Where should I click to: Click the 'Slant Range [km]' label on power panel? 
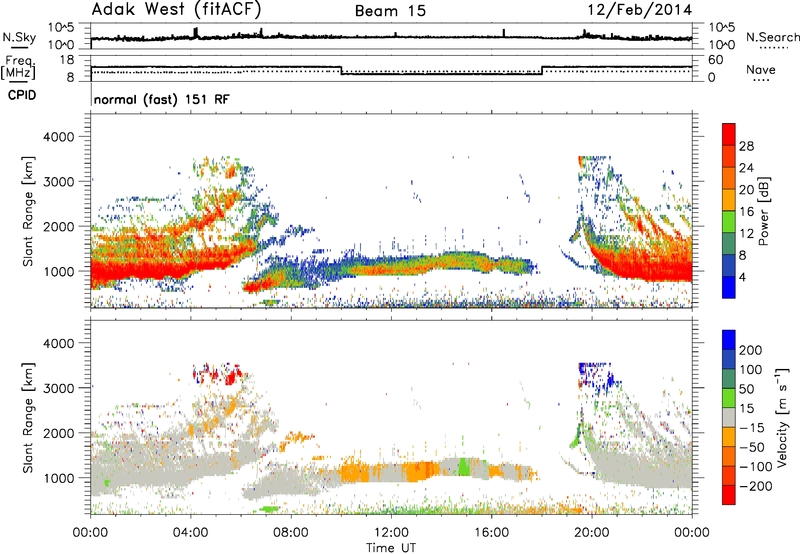pos(28,211)
